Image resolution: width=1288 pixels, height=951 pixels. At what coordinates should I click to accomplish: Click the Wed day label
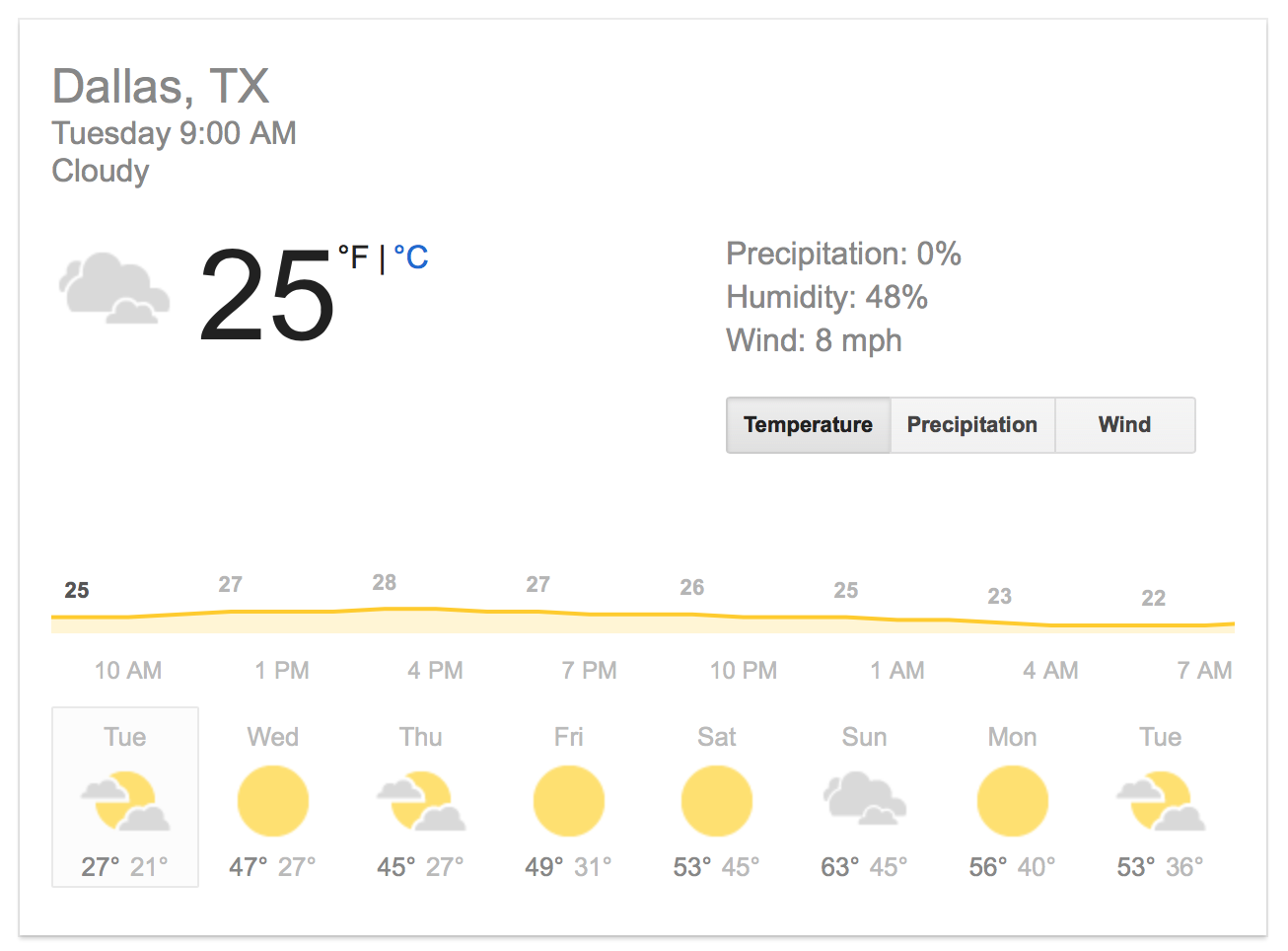coord(273,737)
